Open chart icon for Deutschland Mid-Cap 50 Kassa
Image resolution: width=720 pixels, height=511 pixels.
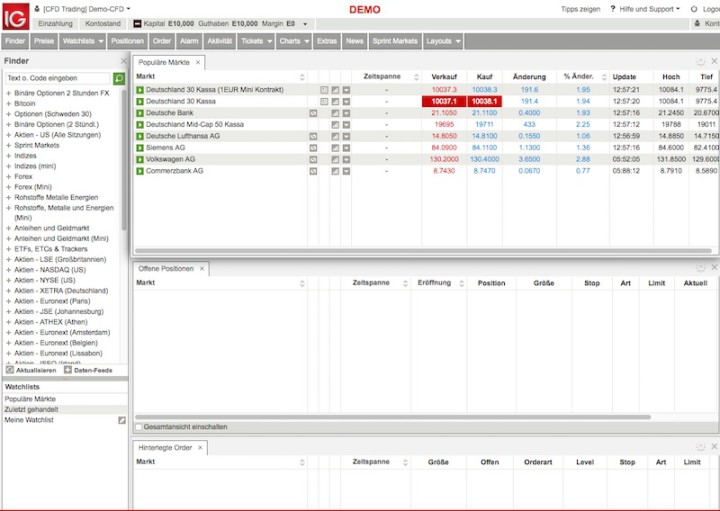tap(335, 124)
